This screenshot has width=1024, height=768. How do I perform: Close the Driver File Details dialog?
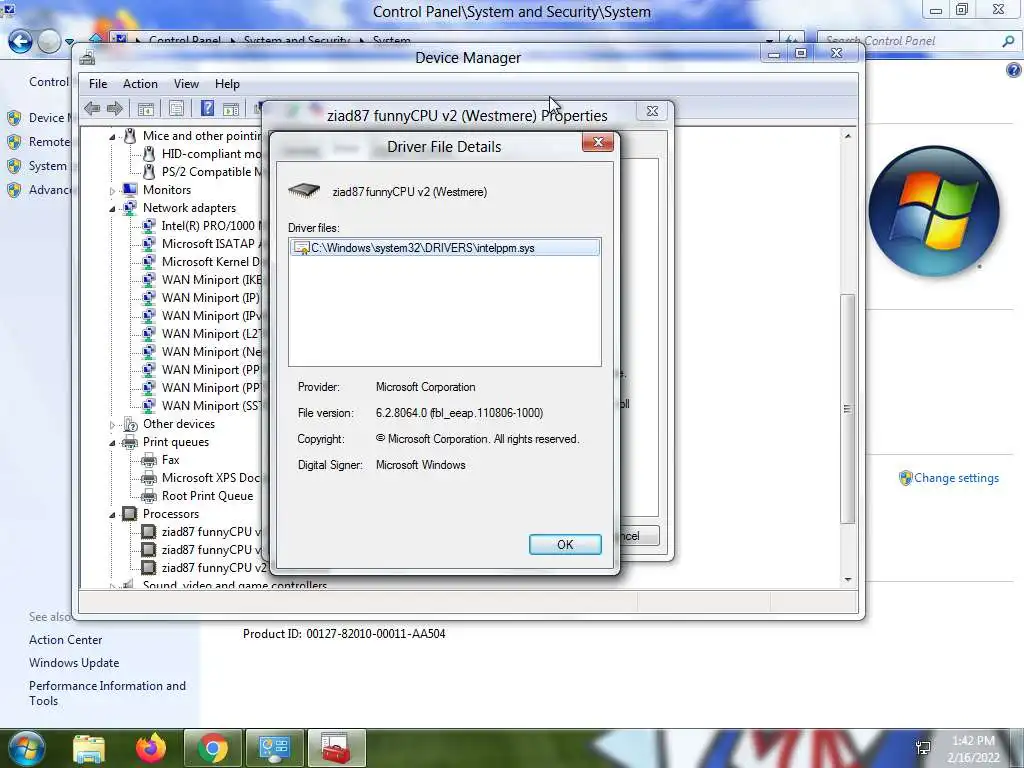[598, 142]
